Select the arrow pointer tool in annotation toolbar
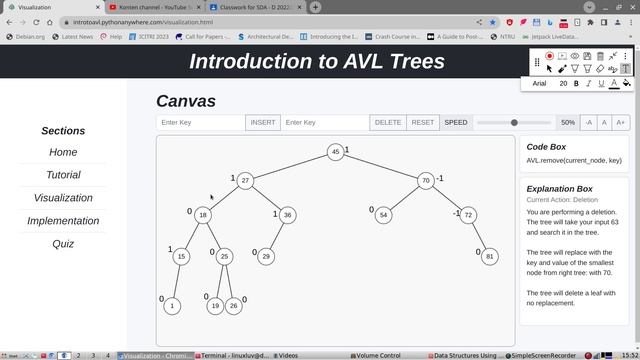The height and width of the screenshot is (360, 640). [549, 69]
